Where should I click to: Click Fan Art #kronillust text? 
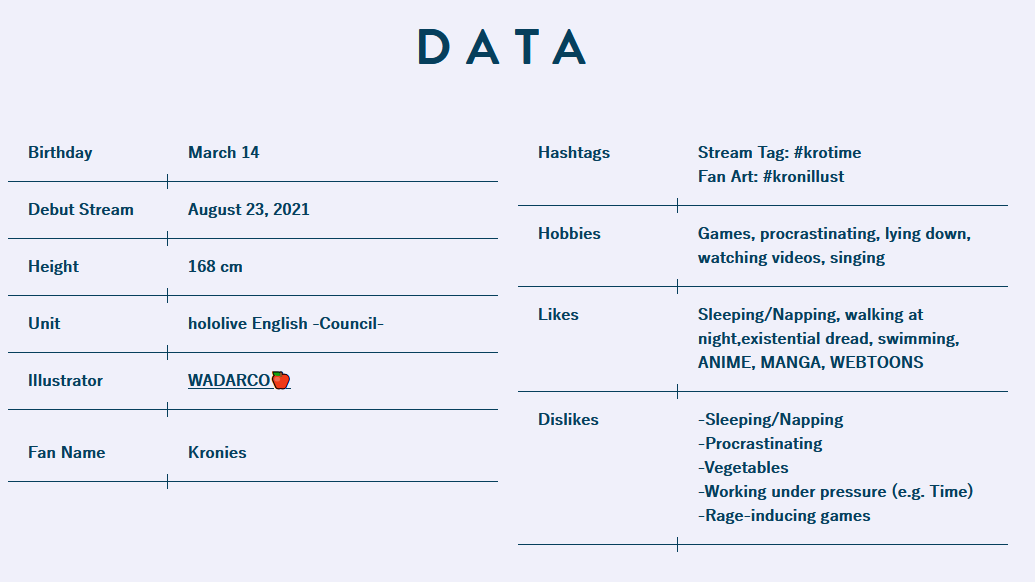click(x=771, y=176)
